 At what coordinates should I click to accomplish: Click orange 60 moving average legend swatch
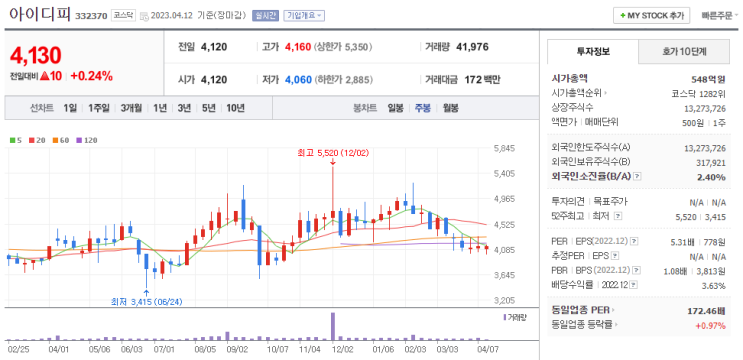55,140
